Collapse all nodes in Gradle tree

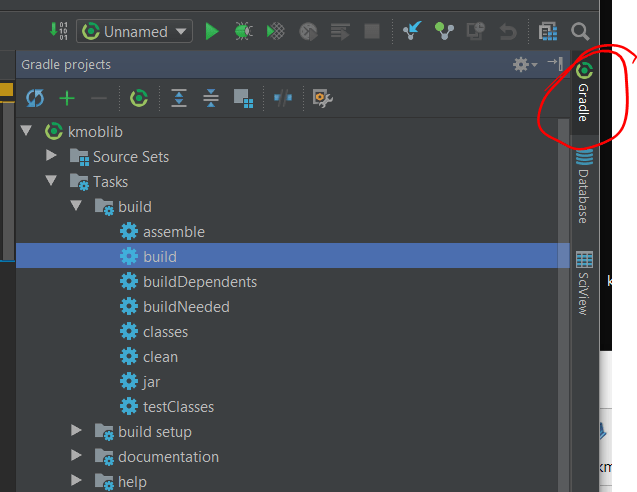pyautogui.click(x=211, y=98)
